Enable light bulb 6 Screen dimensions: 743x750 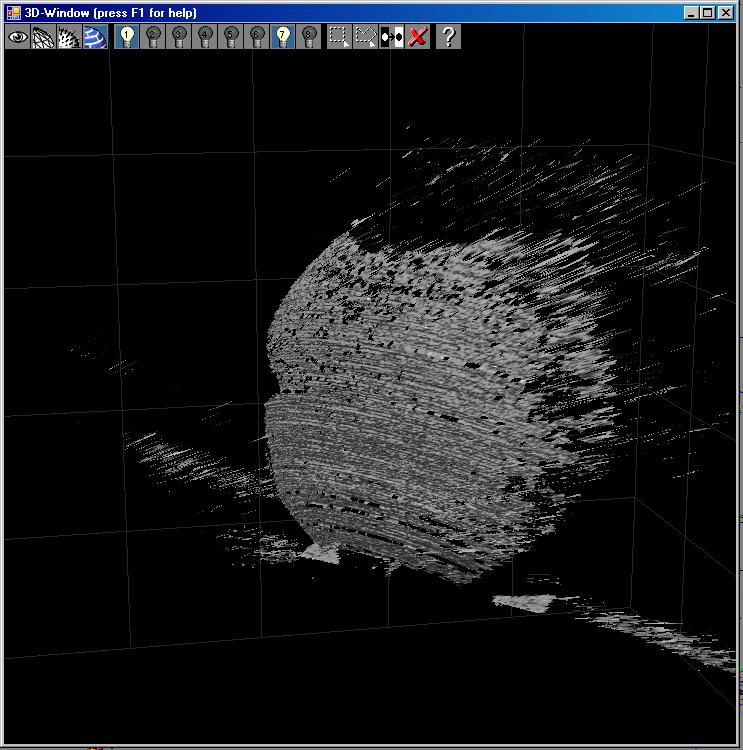257,37
